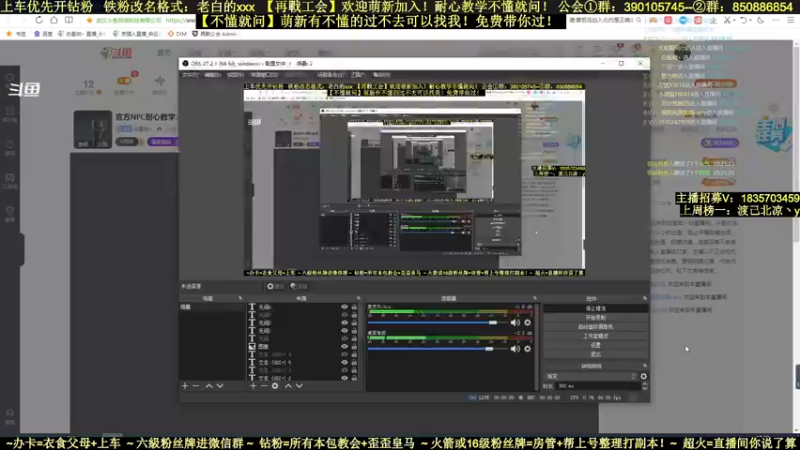Screen dimensions: 800x450
Task: Open the 场景集合 menu in OBS
Action: [330, 75]
